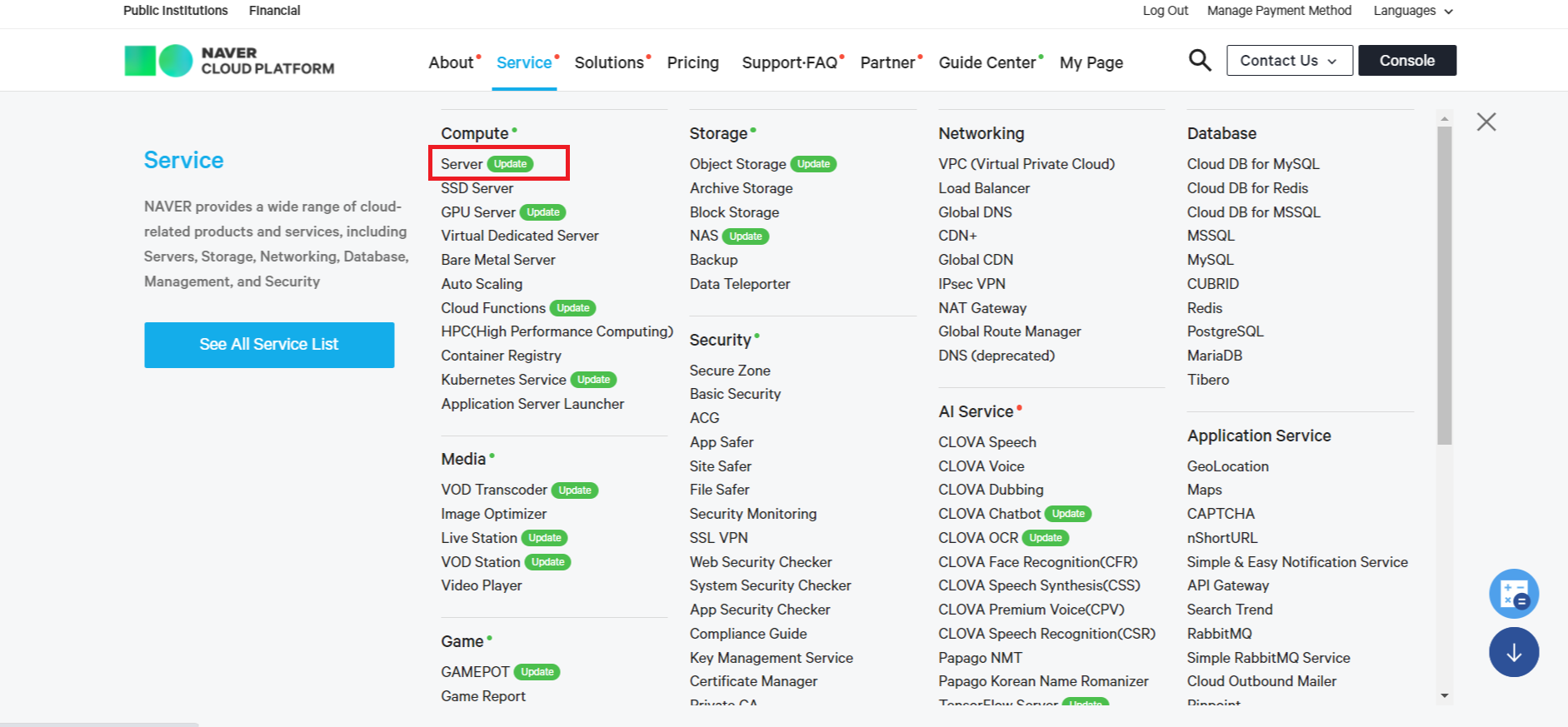The height and width of the screenshot is (727, 1568).
Task: Open SSL VPN security service
Action: tap(718, 538)
